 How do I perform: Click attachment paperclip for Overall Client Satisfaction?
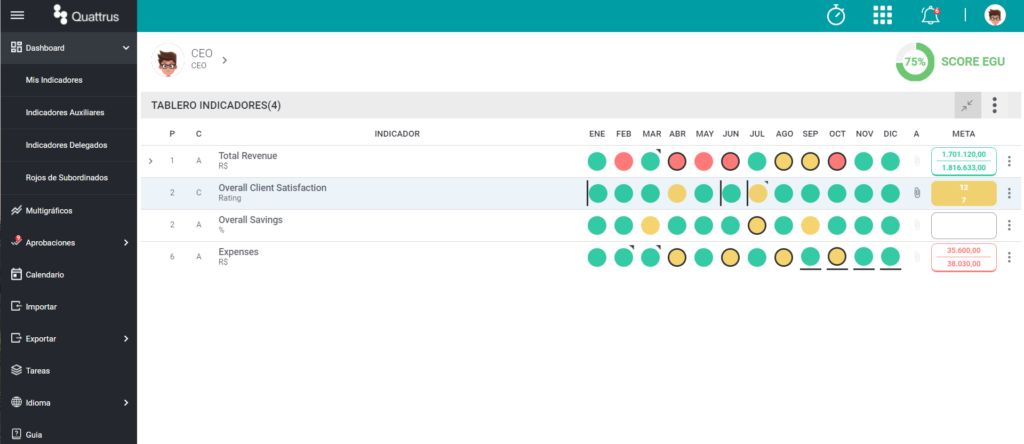tap(916, 193)
